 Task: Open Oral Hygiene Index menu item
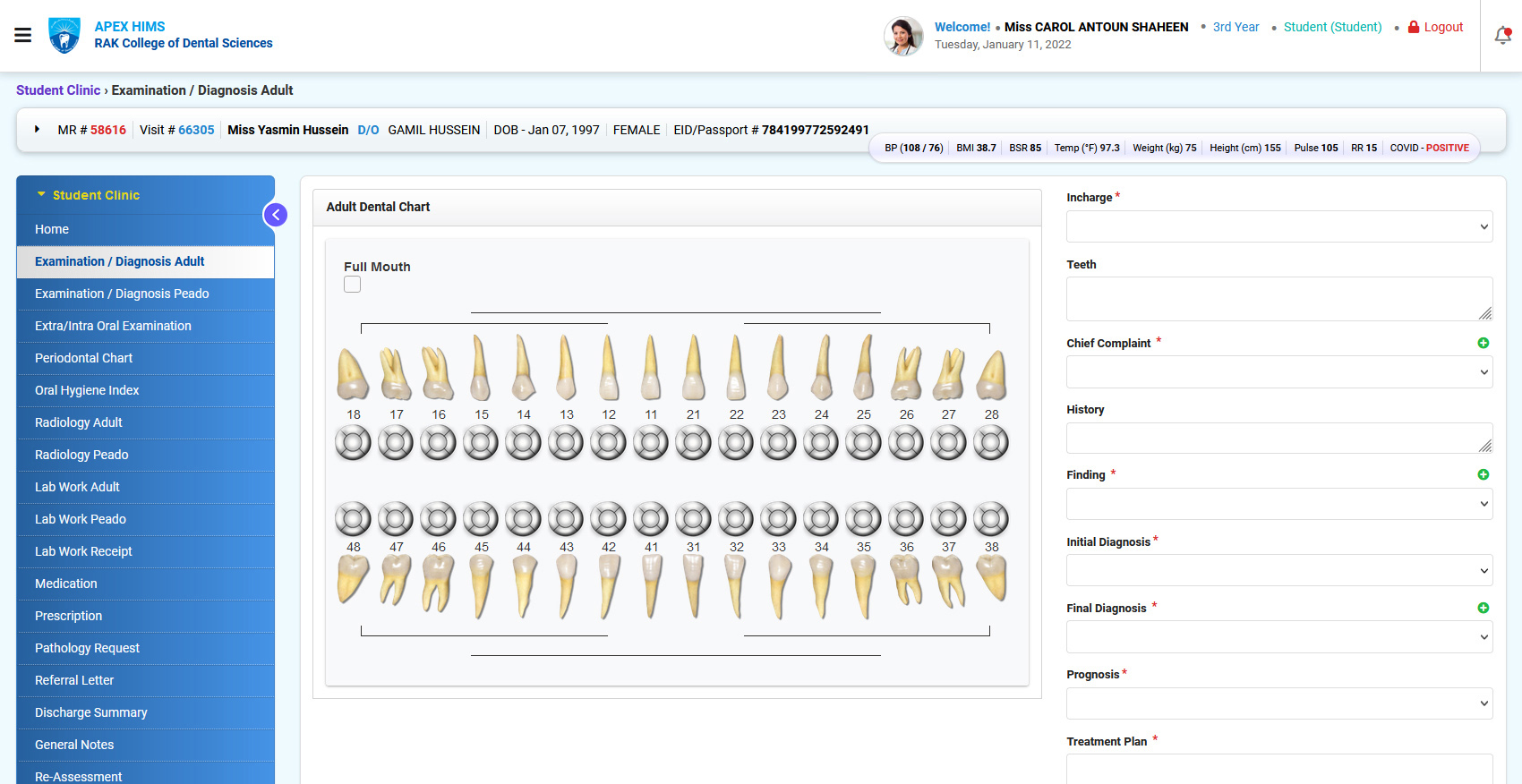pyautogui.click(x=145, y=390)
